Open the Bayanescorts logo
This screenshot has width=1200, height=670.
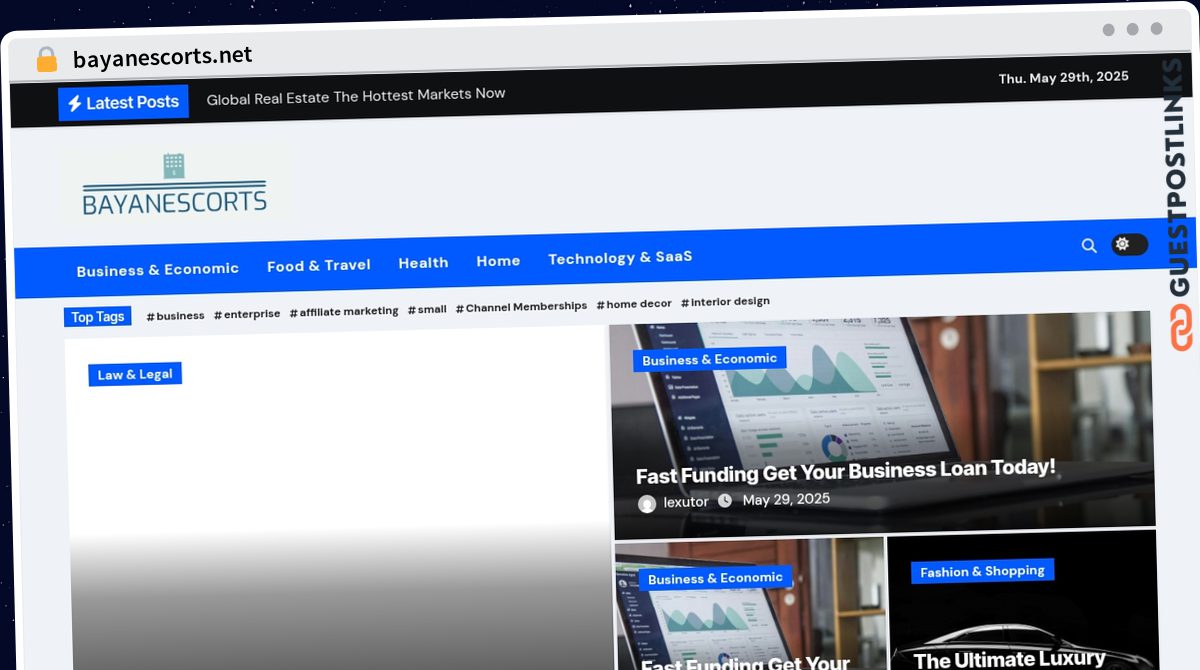coord(175,186)
